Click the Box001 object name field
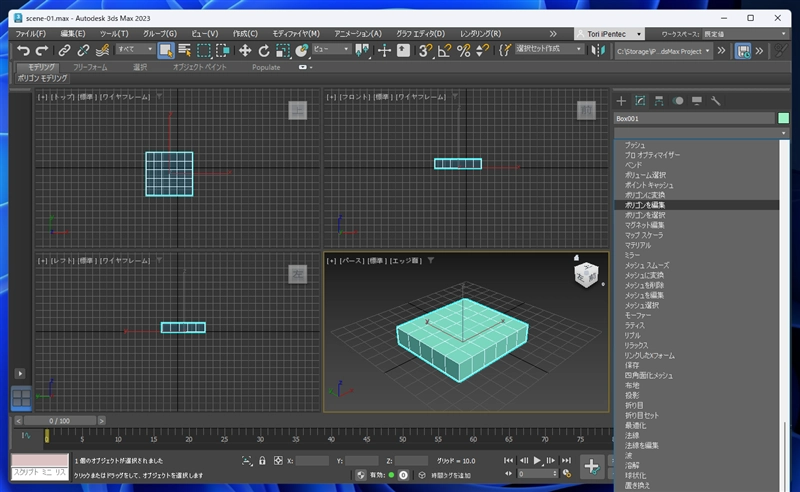This screenshot has height=492, width=800. pyautogui.click(x=694, y=118)
